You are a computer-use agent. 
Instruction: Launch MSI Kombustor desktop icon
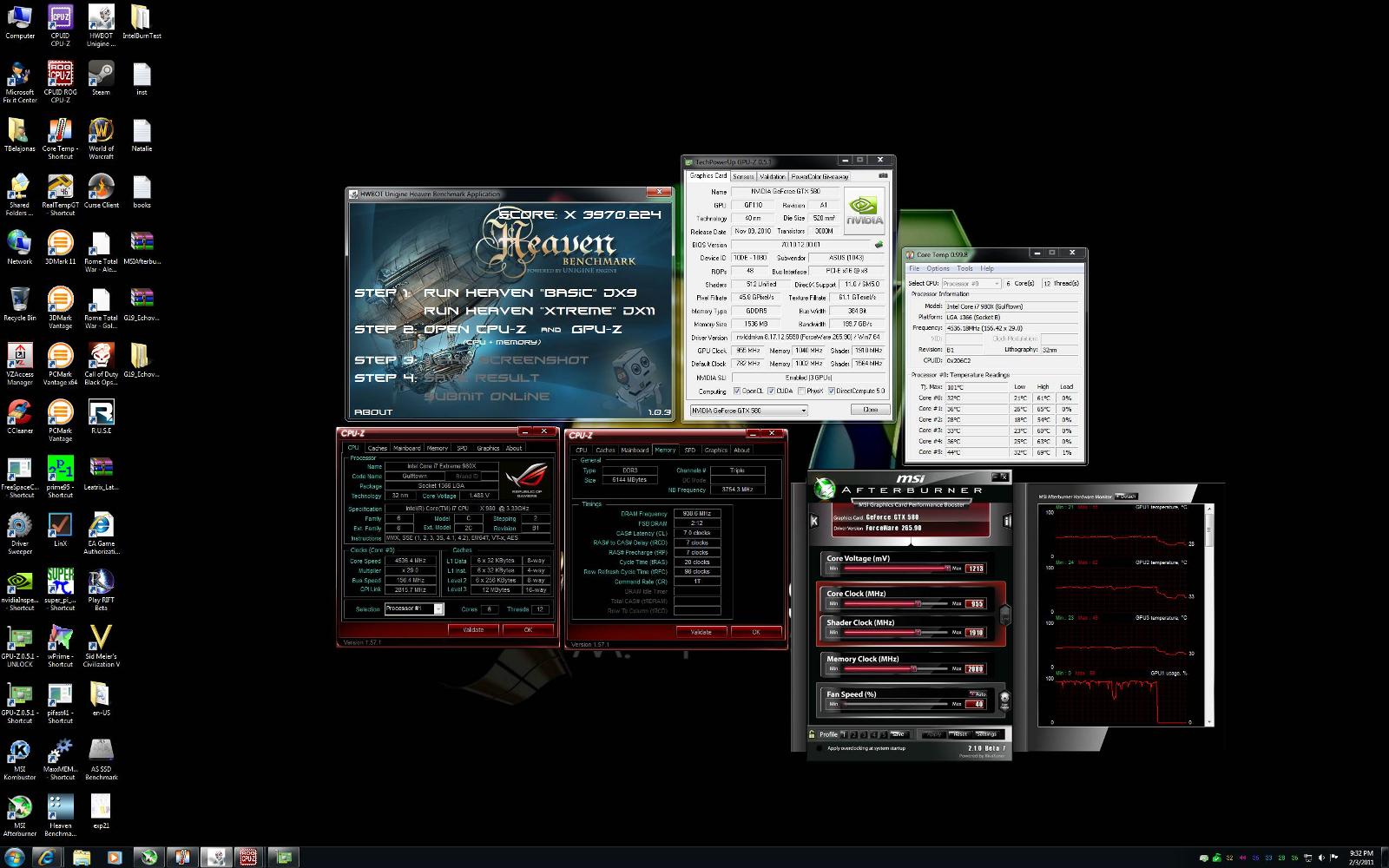(20, 759)
